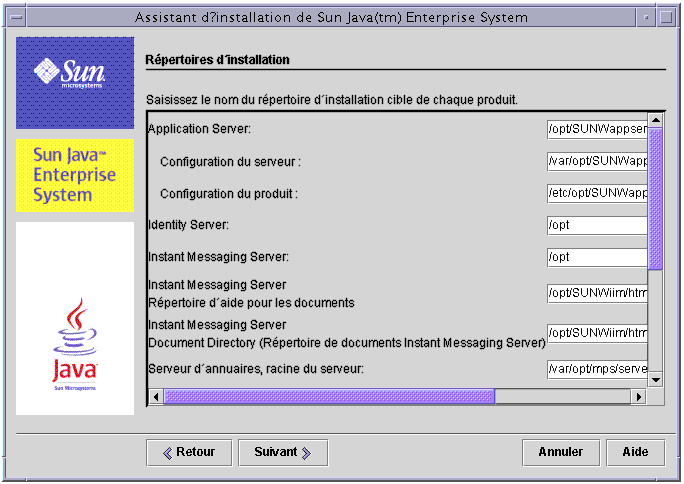Click the Retour back button
The image size is (684, 484).
[x=189, y=453]
